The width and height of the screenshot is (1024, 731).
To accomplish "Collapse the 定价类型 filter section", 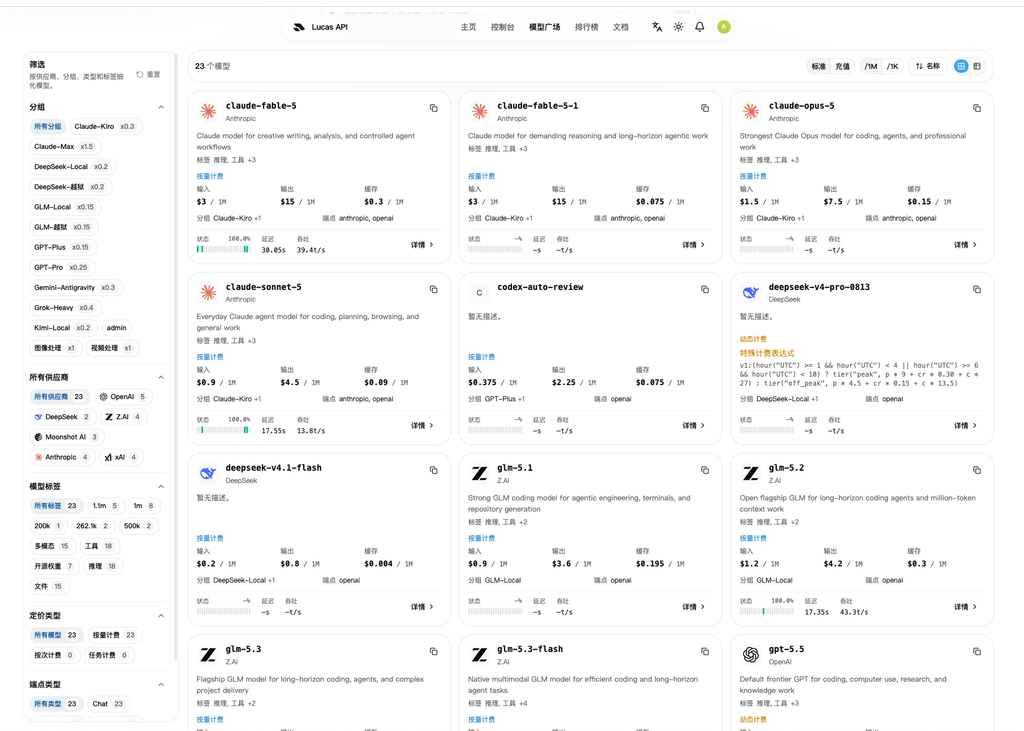I will click(x=161, y=616).
